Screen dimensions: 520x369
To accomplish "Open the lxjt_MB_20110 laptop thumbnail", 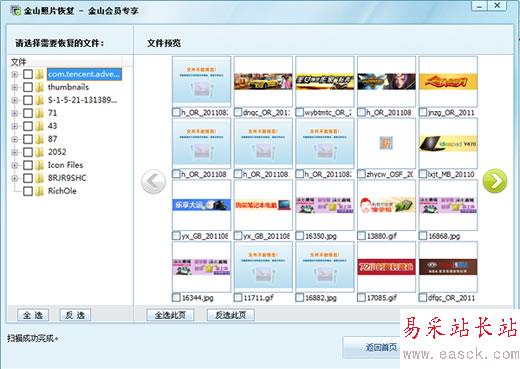I will pyautogui.click(x=448, y=143).
